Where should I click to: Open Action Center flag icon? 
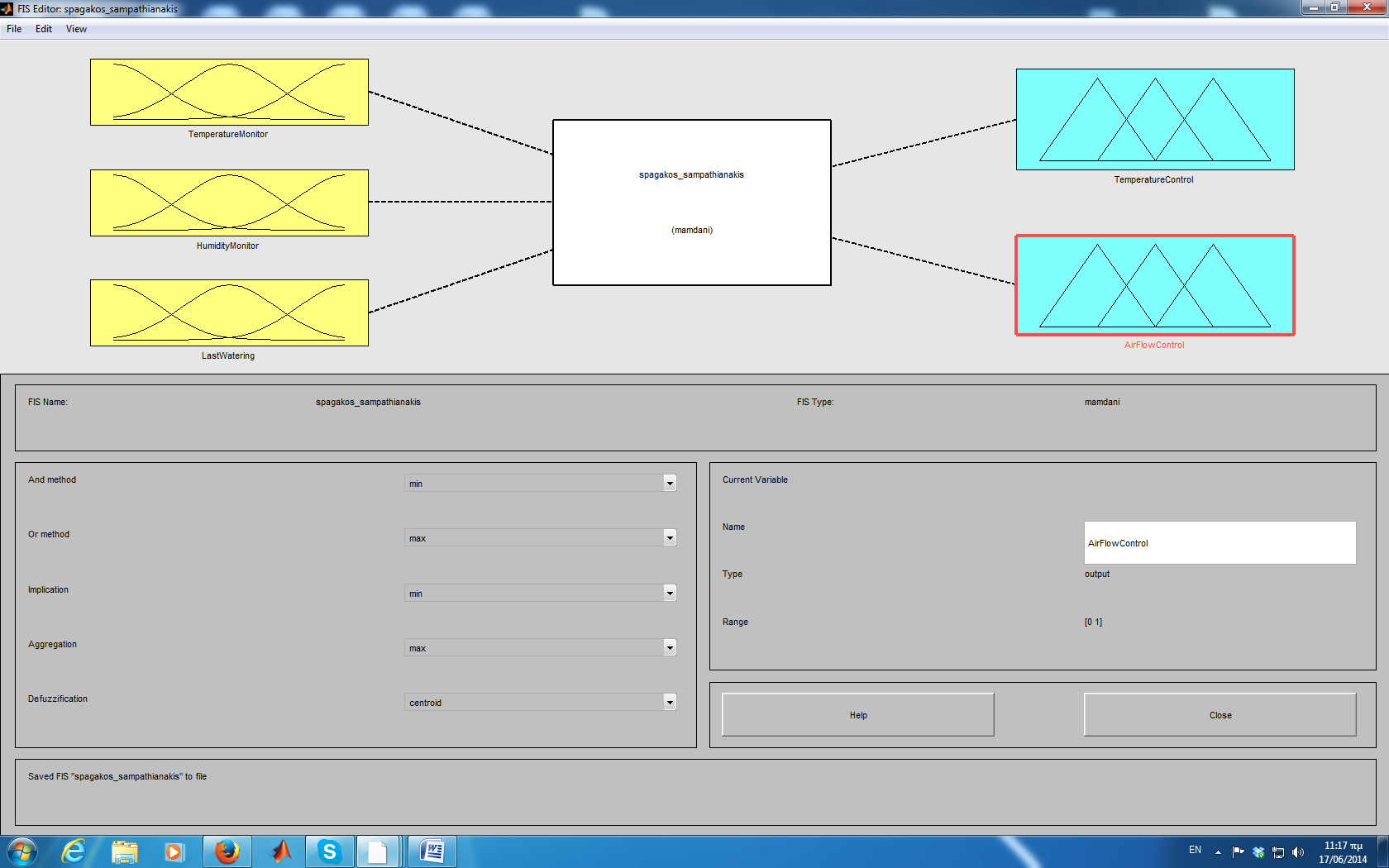[x=1238, y=852]
